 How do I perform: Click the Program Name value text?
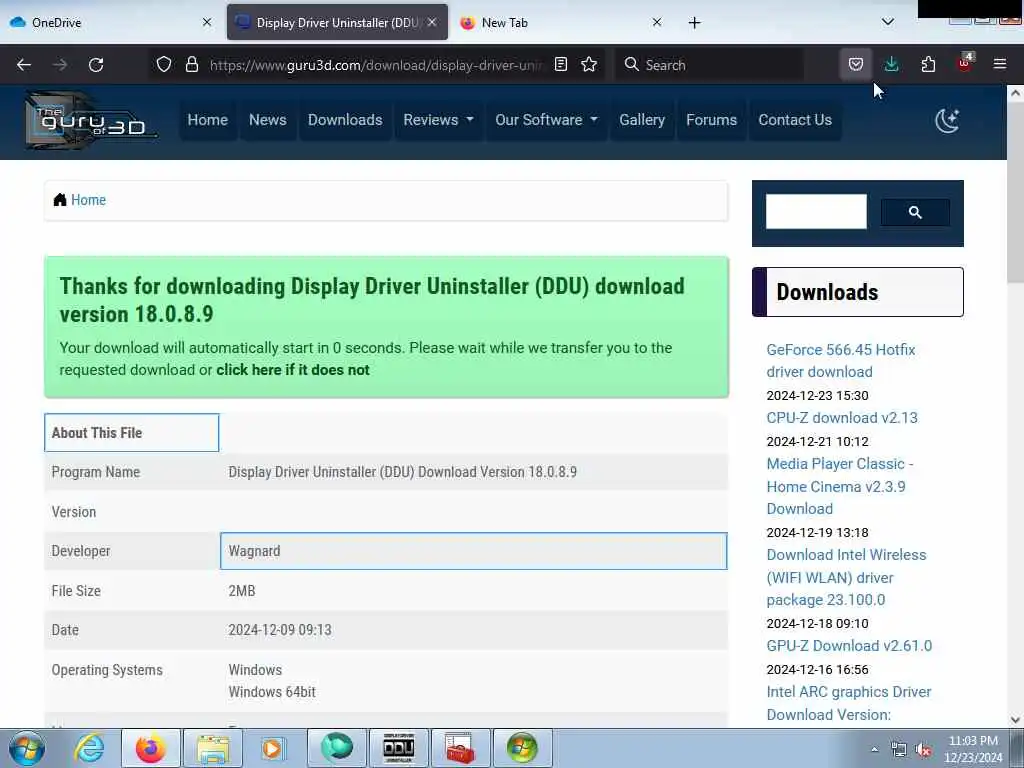402,472
